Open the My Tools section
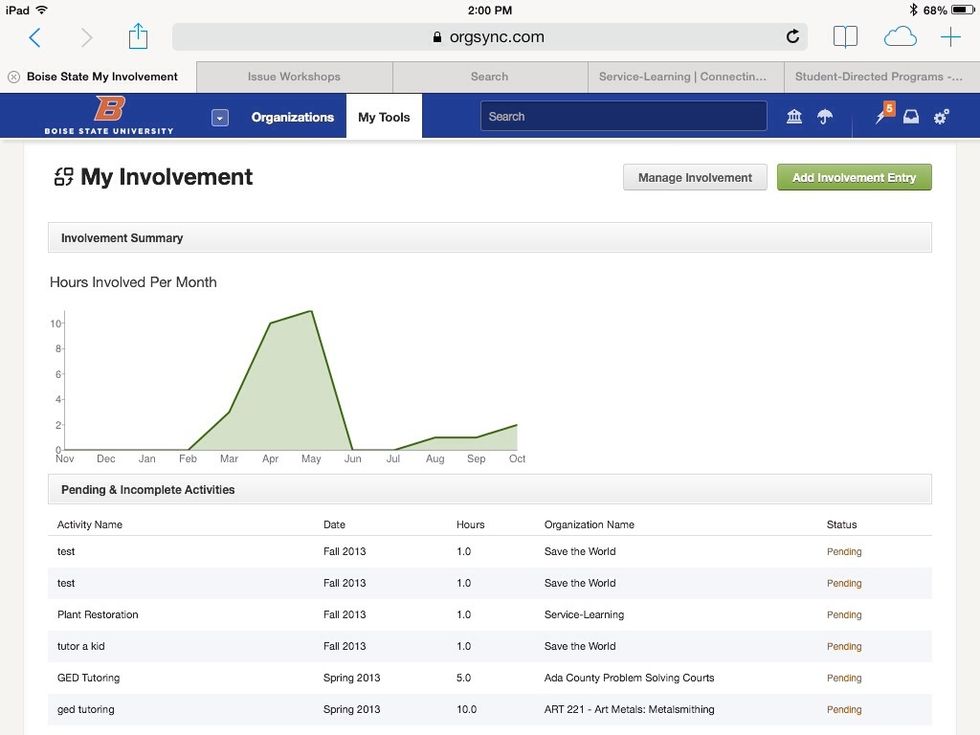Viewport: 980px width, 735px height. pos(384,117)
